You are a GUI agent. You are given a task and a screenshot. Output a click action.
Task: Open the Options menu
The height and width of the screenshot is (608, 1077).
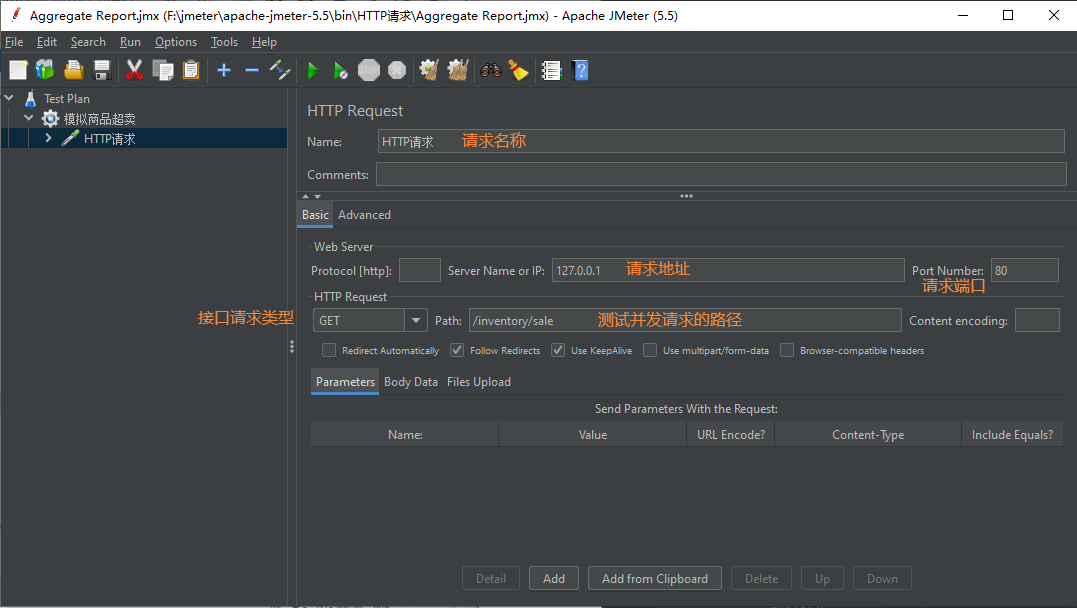point(176,42)
